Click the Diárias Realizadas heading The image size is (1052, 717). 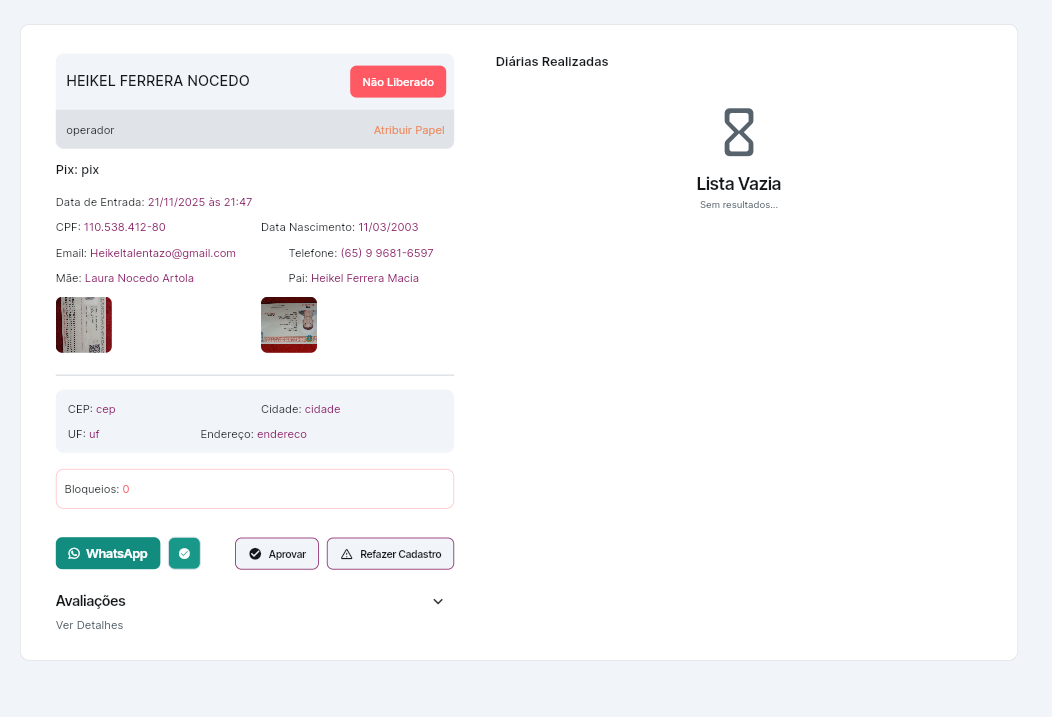551,61
